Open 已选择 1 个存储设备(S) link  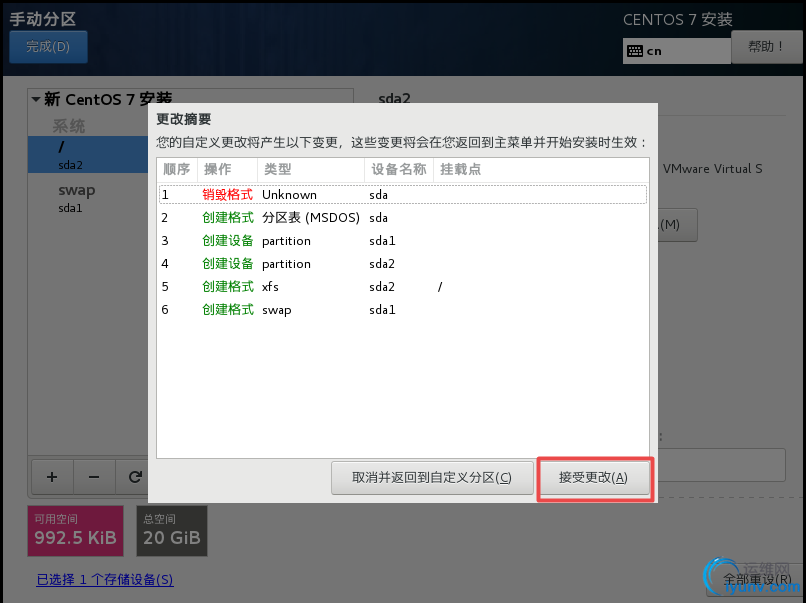105,580
